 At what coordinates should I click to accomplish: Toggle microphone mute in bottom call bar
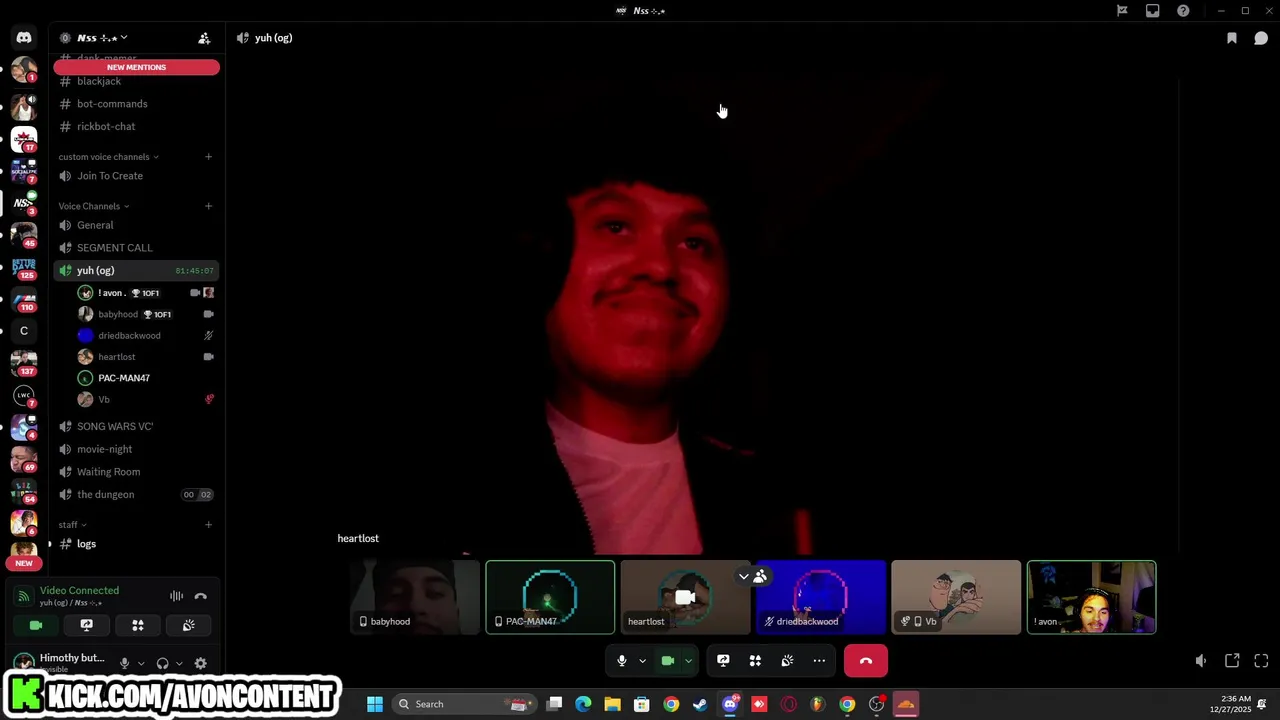pos(621,661)
